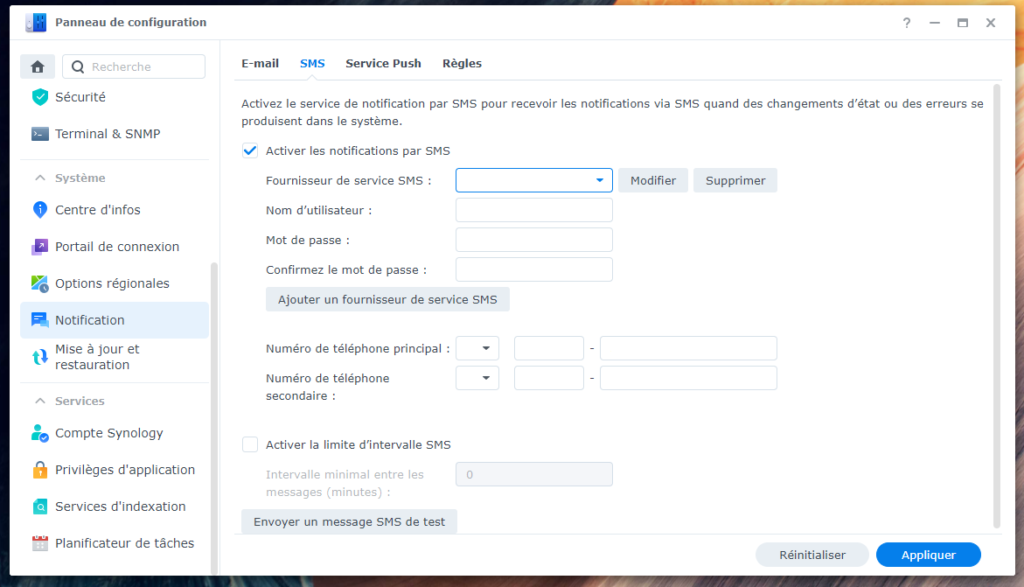Click the Appliquer button
The image size is (1024, 587).
coord(927,555)
